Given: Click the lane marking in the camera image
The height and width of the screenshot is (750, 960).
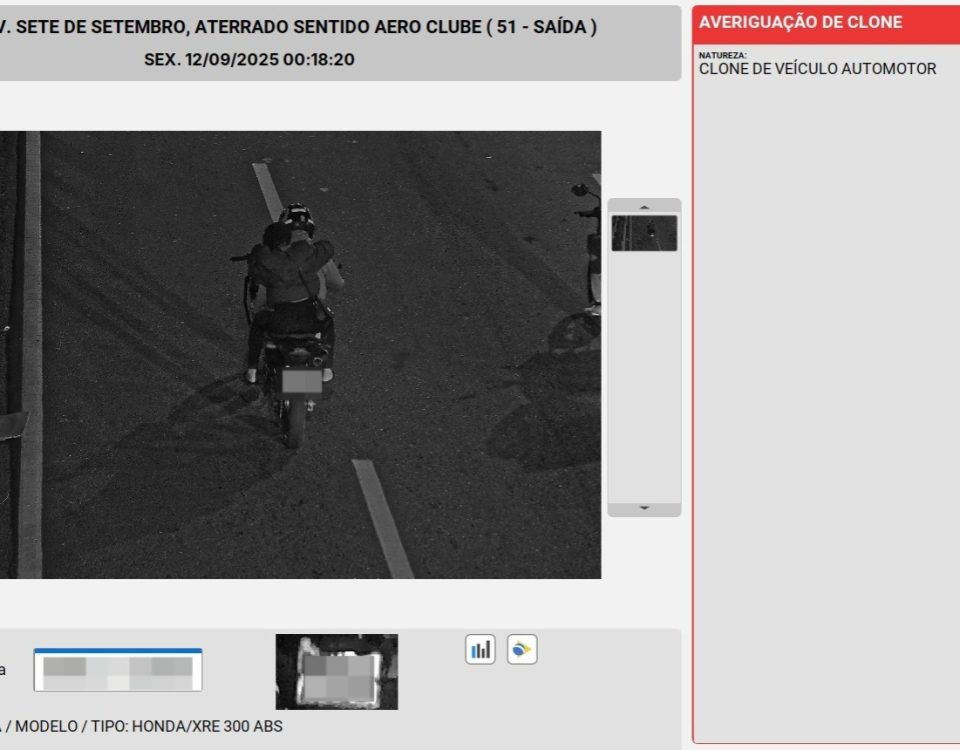Looking at the screenshot, I should click(383, 515).
